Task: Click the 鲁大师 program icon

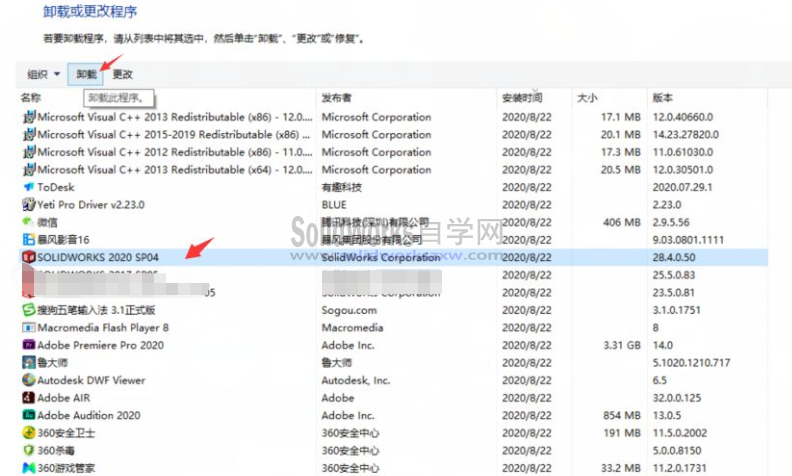Action: tap(28, 363)
